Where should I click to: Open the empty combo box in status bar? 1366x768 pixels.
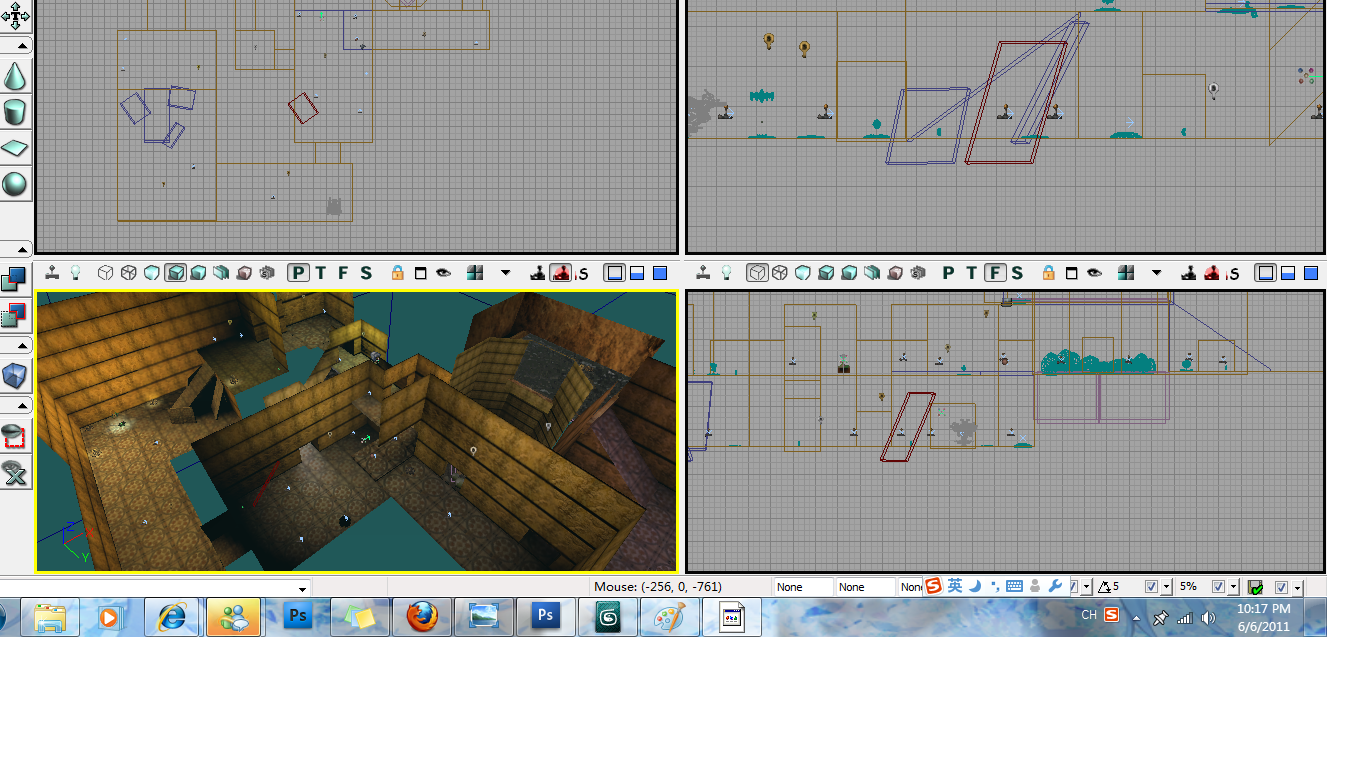tap(155, 588)
